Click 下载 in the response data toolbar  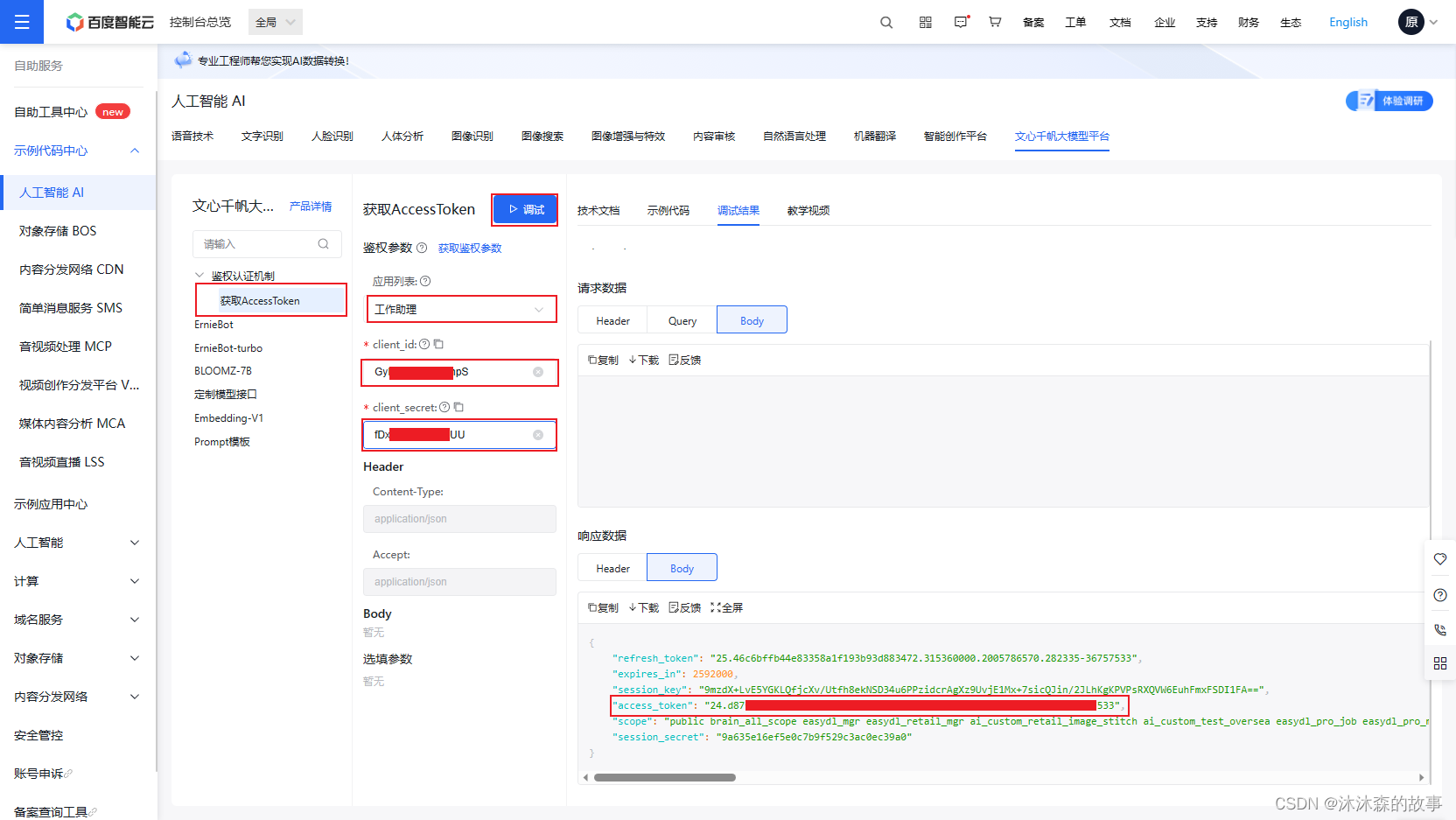(x=644, y=607)
